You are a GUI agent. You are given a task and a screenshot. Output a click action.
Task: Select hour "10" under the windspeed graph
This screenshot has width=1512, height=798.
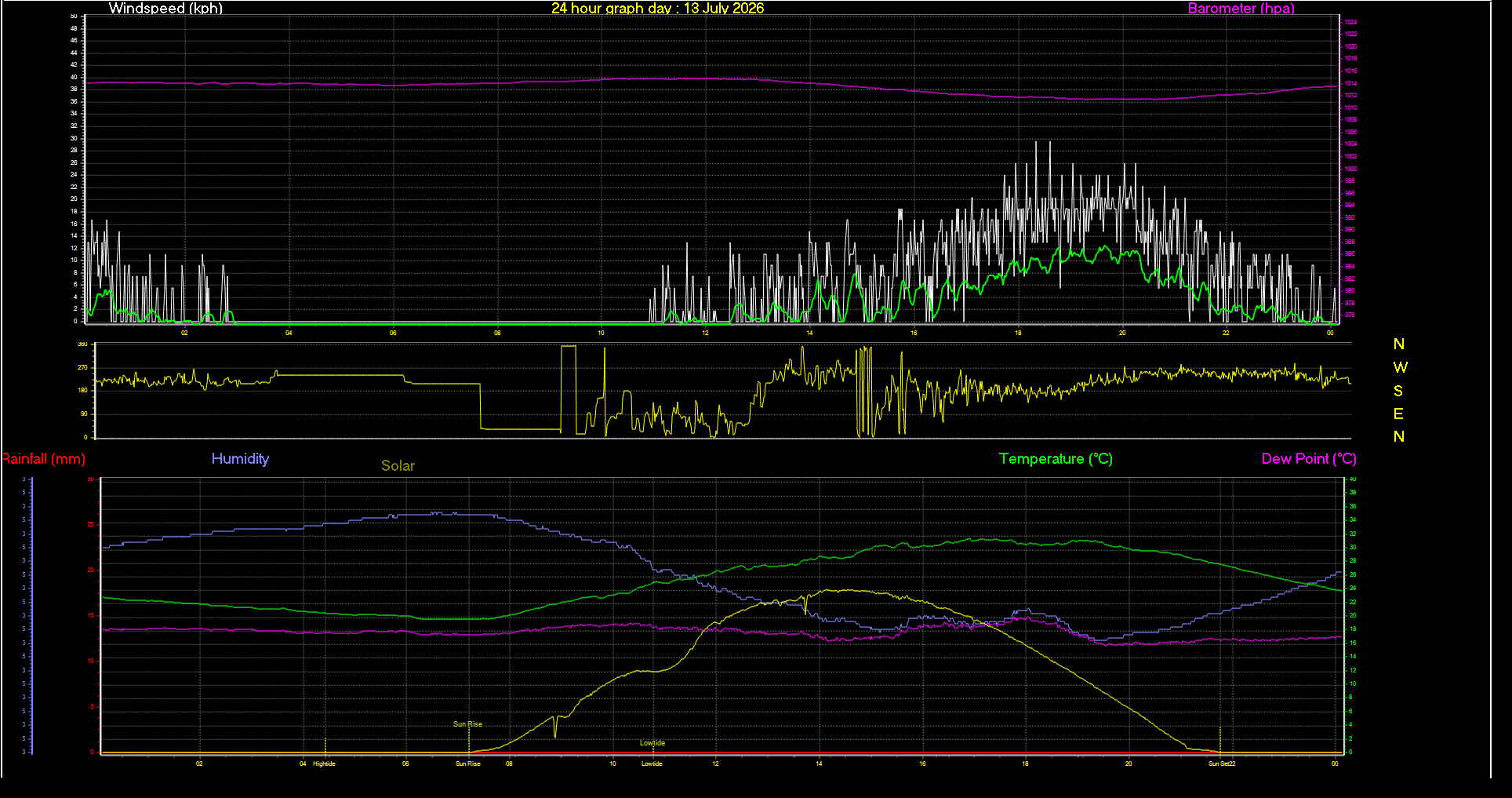pyautogui.click(x=602, y=333)
